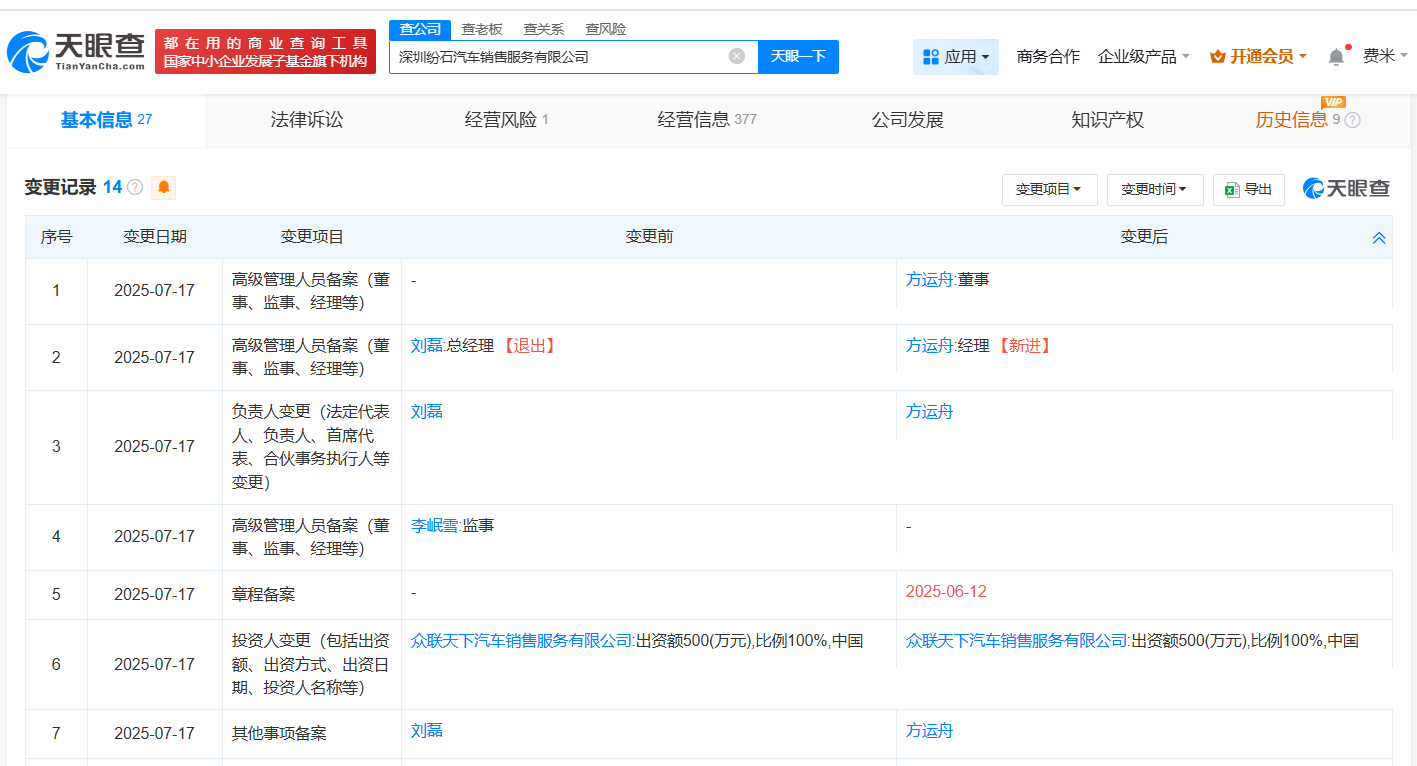Collapse the table with the double chevron
The image size is (1417, 766).
click(x=1379, y=238)
